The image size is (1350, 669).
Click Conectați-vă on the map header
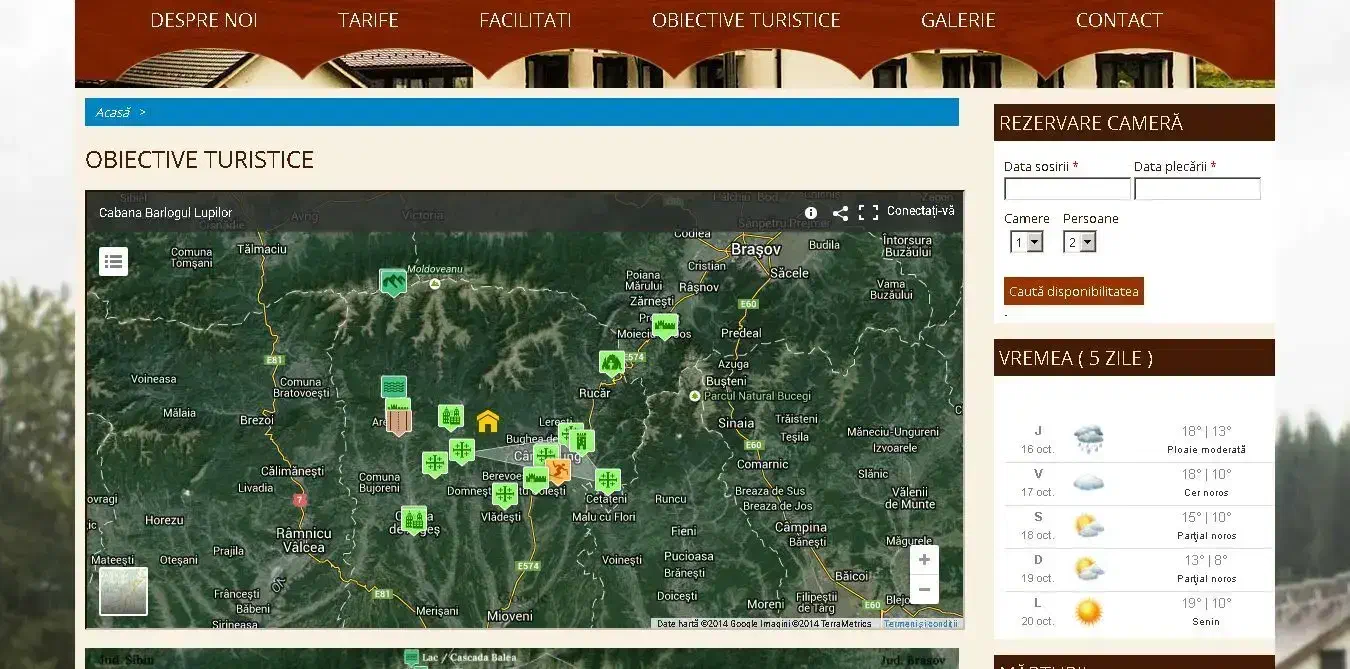pos(920,211)
